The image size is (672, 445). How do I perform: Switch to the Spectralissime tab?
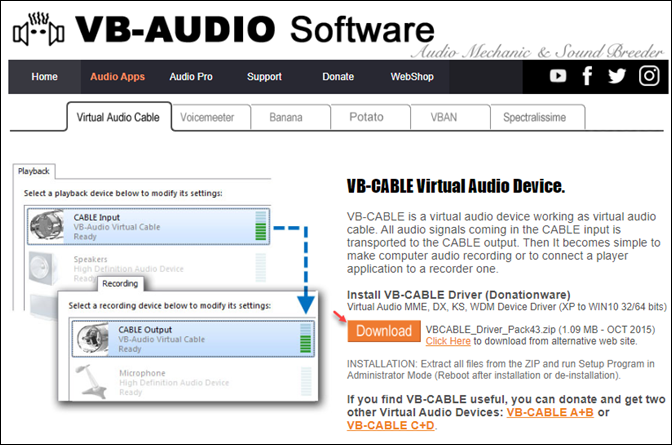coord(537,117)
